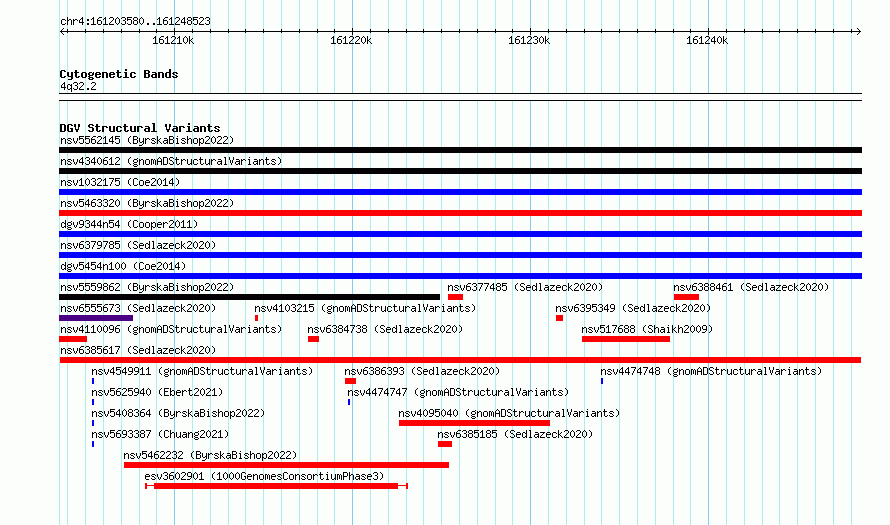Screen dimensions: 890x525
Task: Click the red bar under esv3602901
Action: coord(276,486)
